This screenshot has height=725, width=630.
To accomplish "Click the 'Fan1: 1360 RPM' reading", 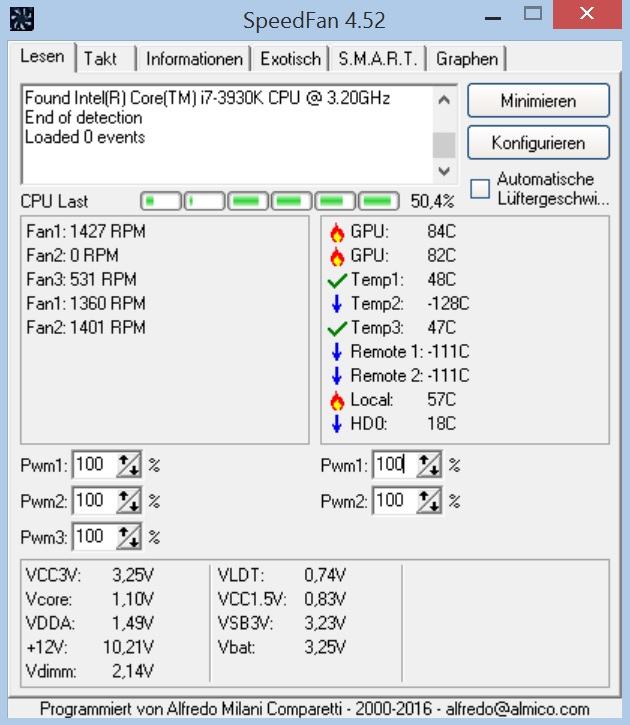I will tap(86, 303).
